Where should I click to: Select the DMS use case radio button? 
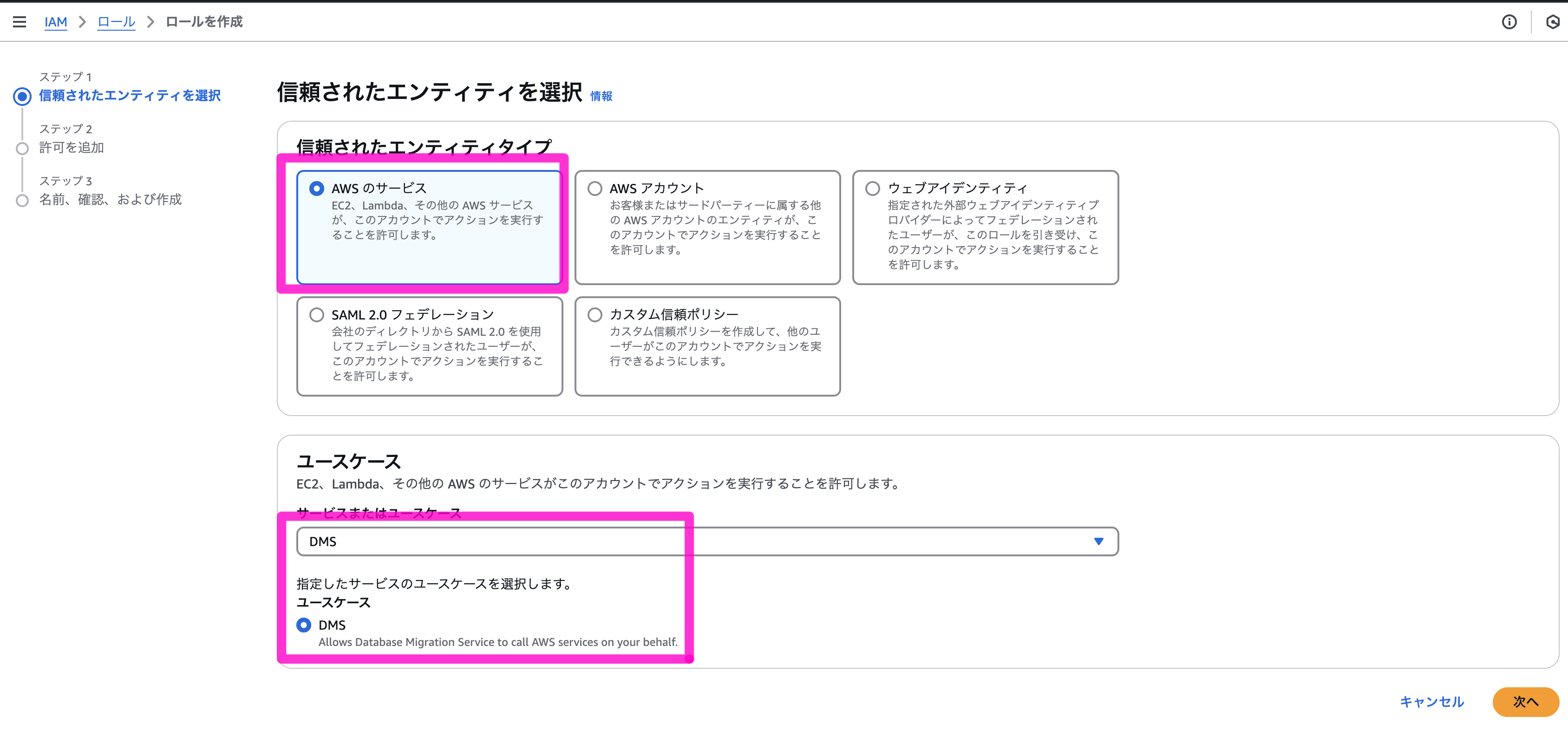pos(304,625)
